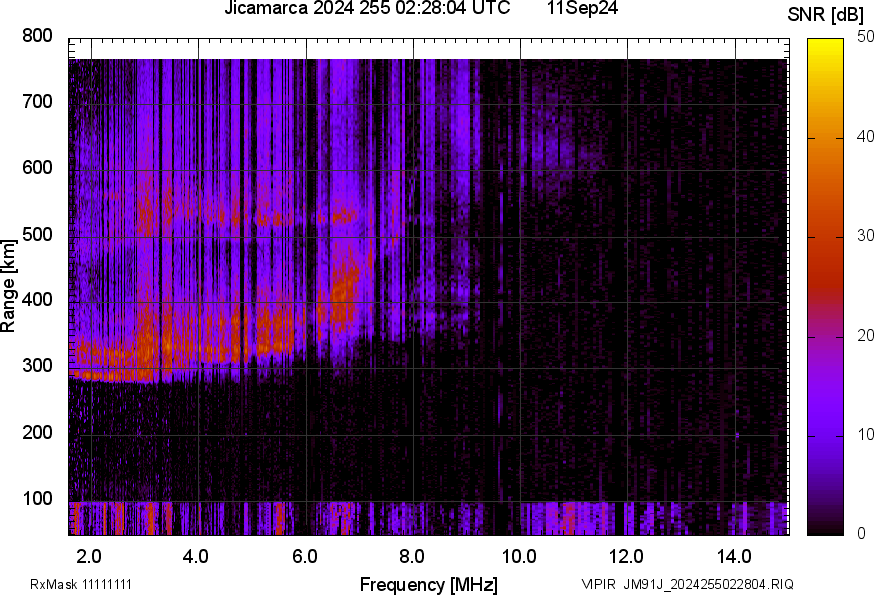Screen dimensions: 874x595
Task: Click the 8.0 frequency tick label
Action: tap(412, 556)
